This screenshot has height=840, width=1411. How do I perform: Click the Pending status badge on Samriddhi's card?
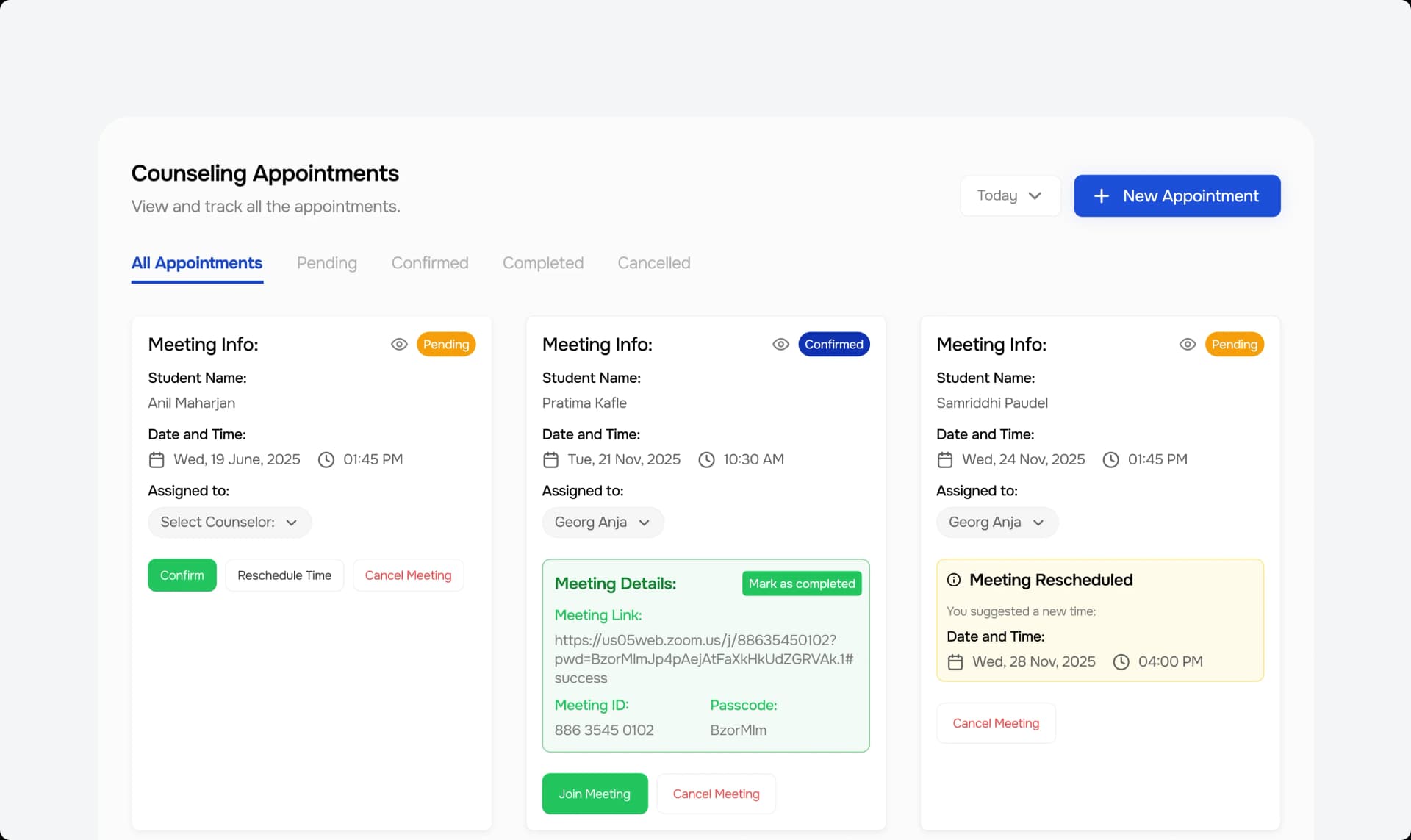[x=1234, y=344]
